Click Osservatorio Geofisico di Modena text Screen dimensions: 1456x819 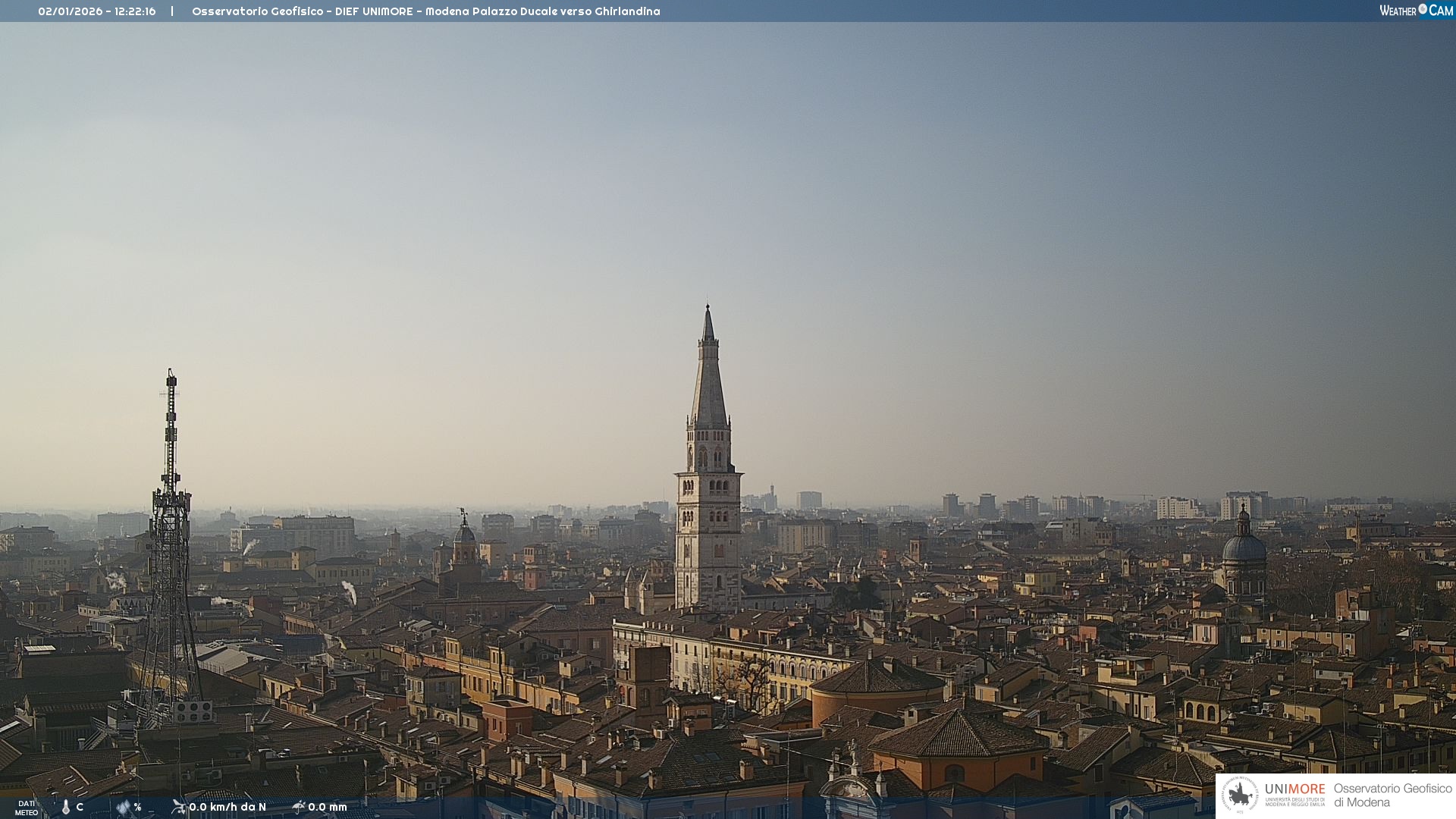pos(1392,795)
